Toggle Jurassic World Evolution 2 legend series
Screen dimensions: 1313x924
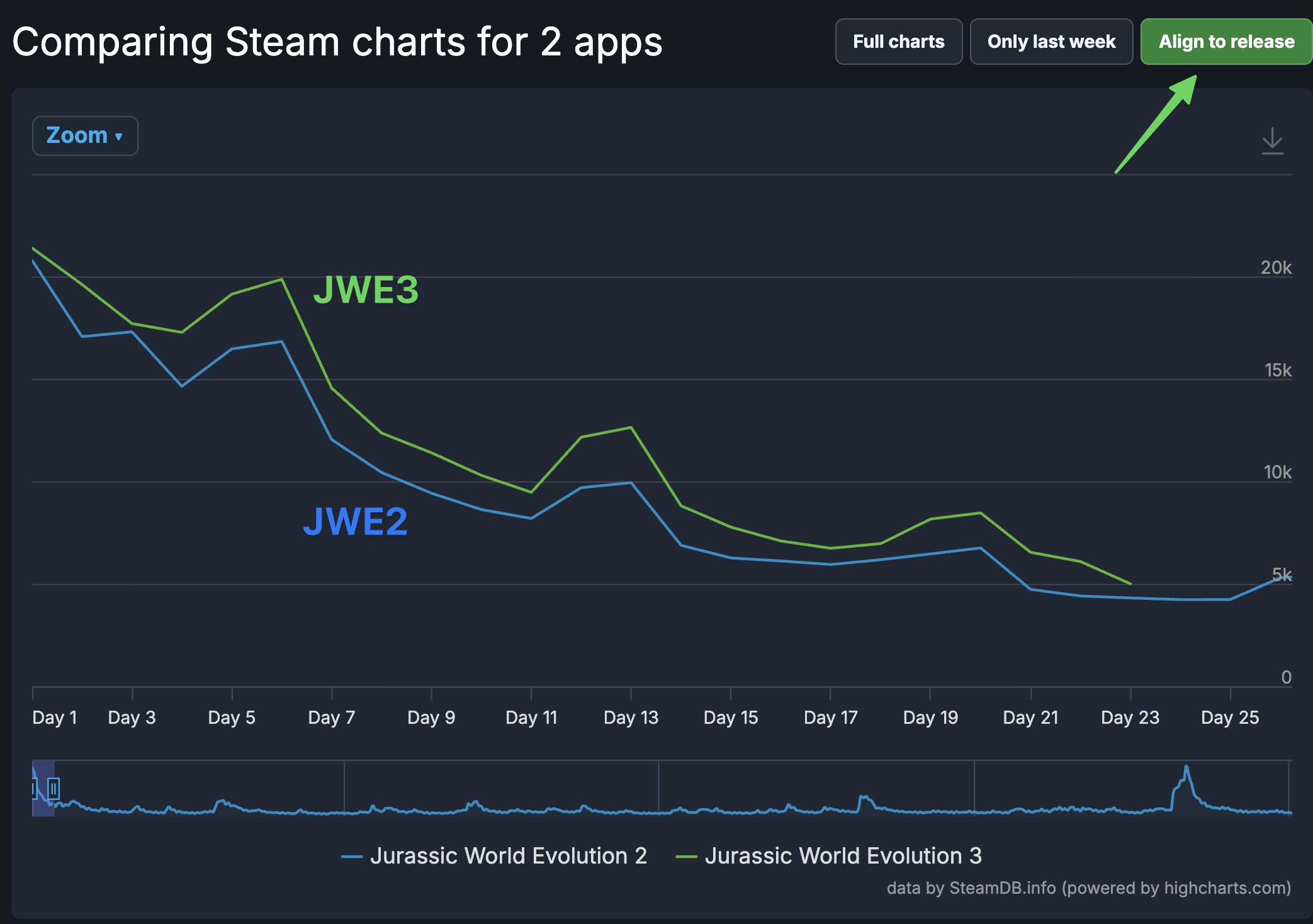point(494,856)
